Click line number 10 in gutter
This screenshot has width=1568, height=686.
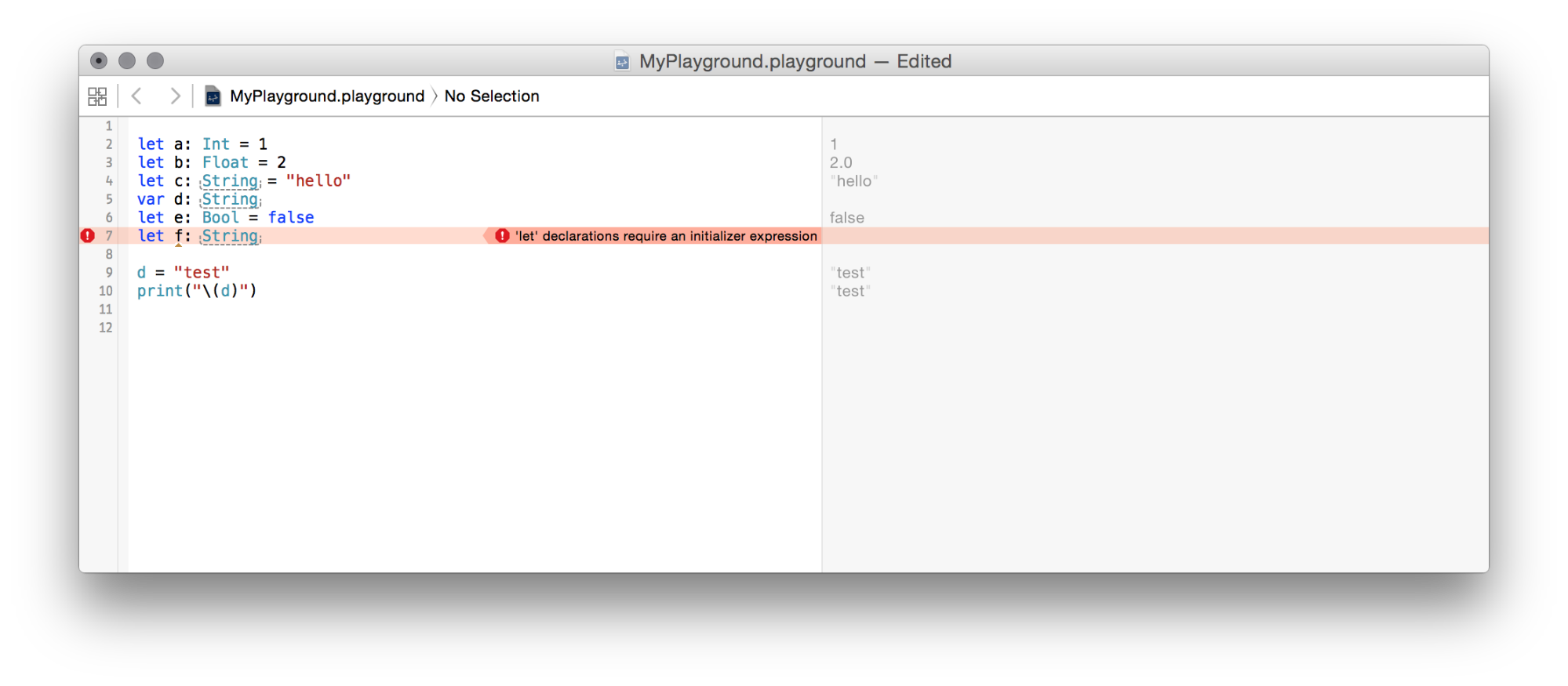click(x=106, y=291)
